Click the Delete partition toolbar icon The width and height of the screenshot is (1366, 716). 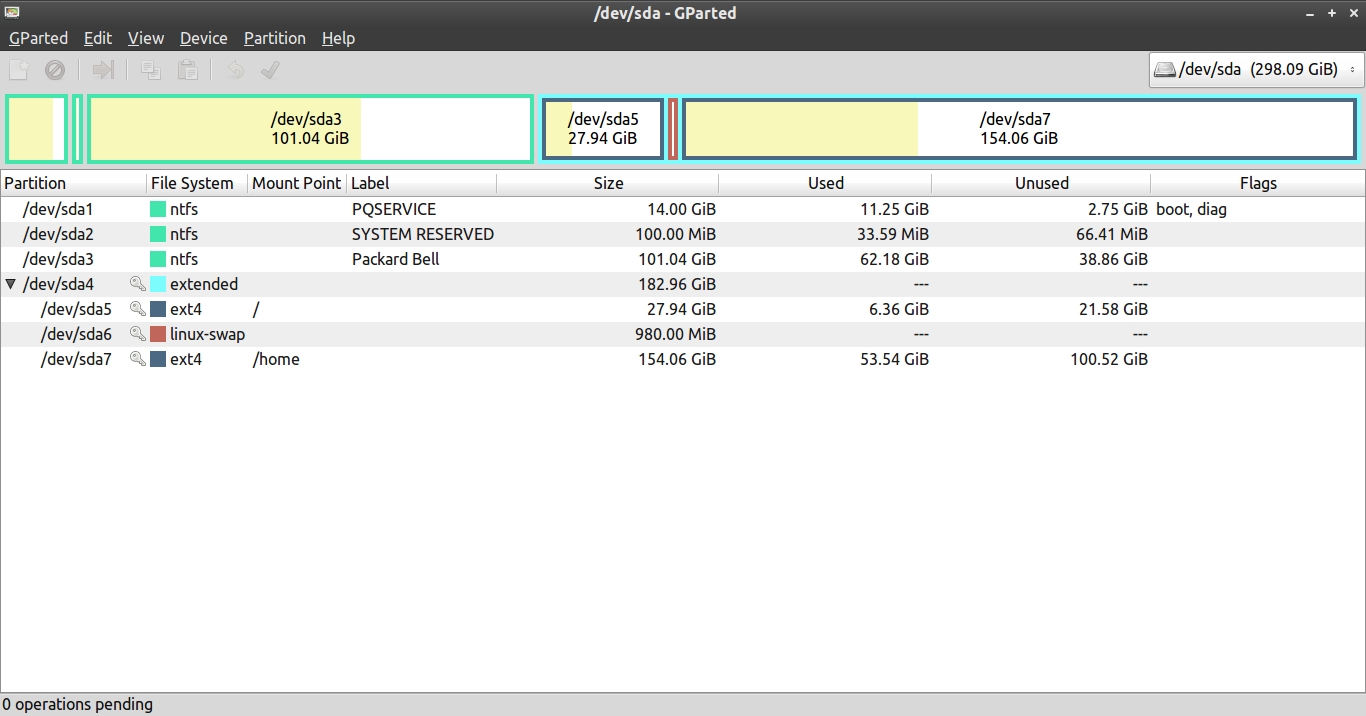pos(55,70)
